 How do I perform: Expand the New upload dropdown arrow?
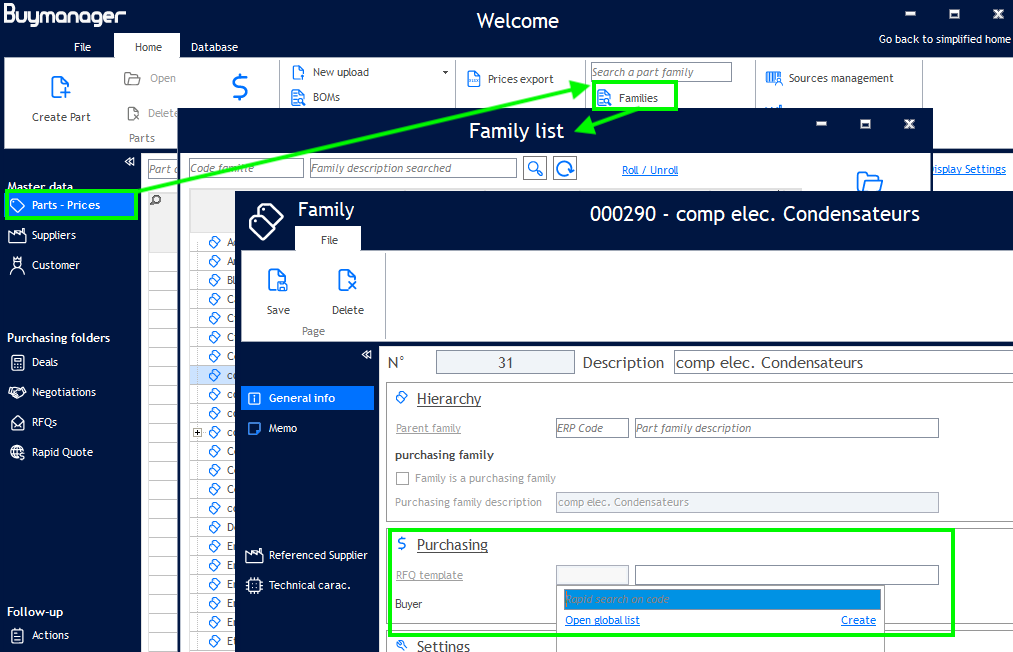445,72
